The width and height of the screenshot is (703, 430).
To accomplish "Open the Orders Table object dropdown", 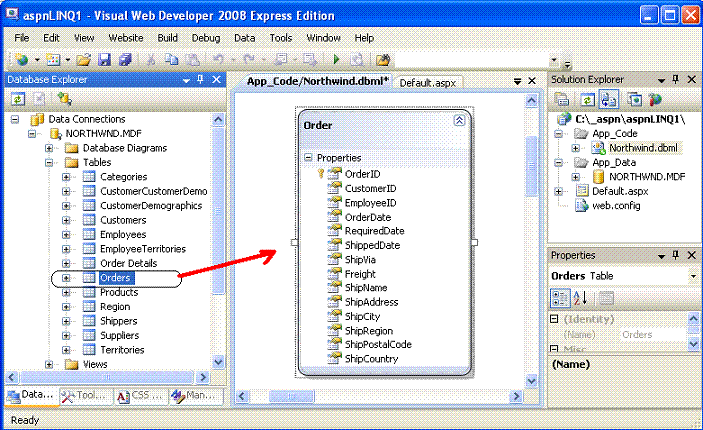I will tap(693, 276).
